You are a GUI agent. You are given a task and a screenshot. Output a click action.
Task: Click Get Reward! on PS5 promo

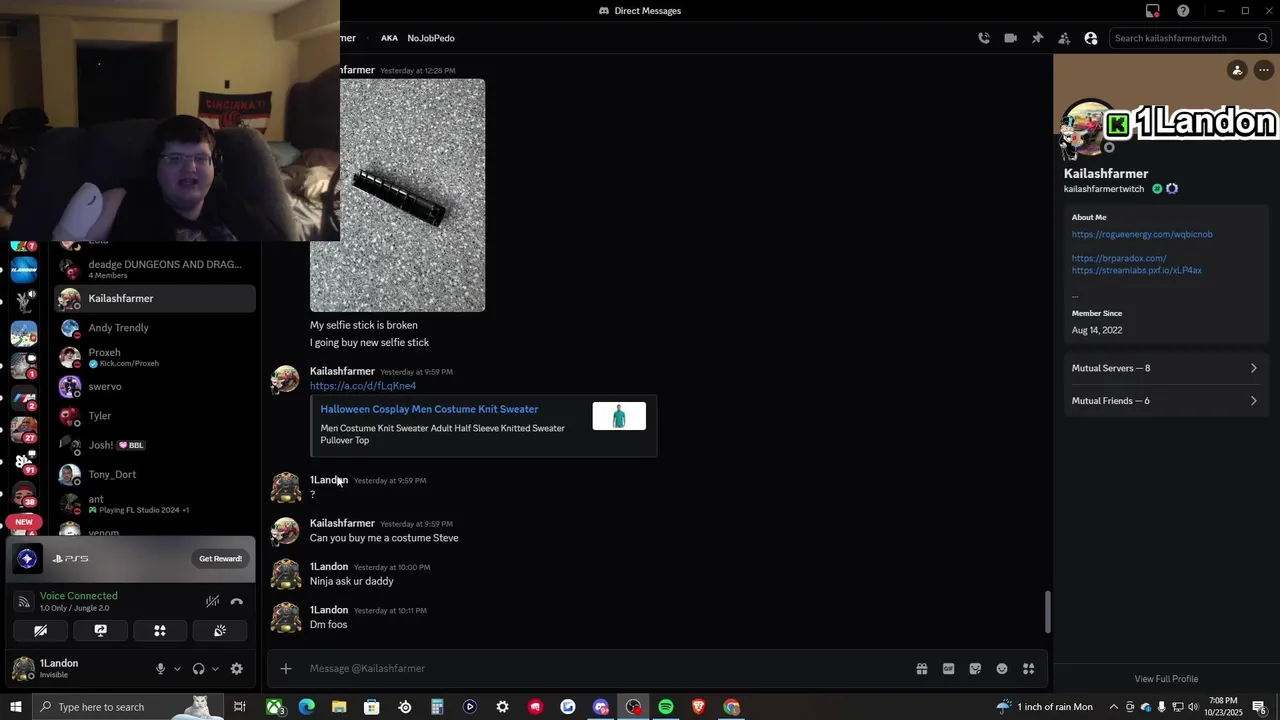(x=220, y=559)
